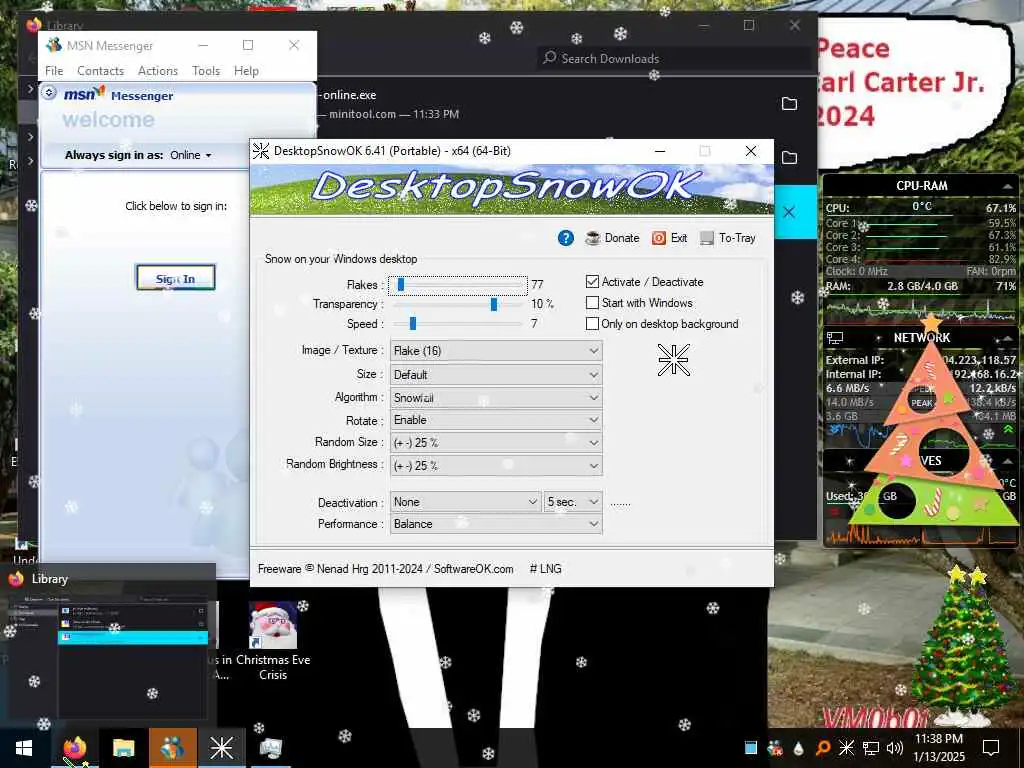Click the Sign In button in MSN Messenger
This screenshot has width=1024, height=768.
[x=175, y=278]
